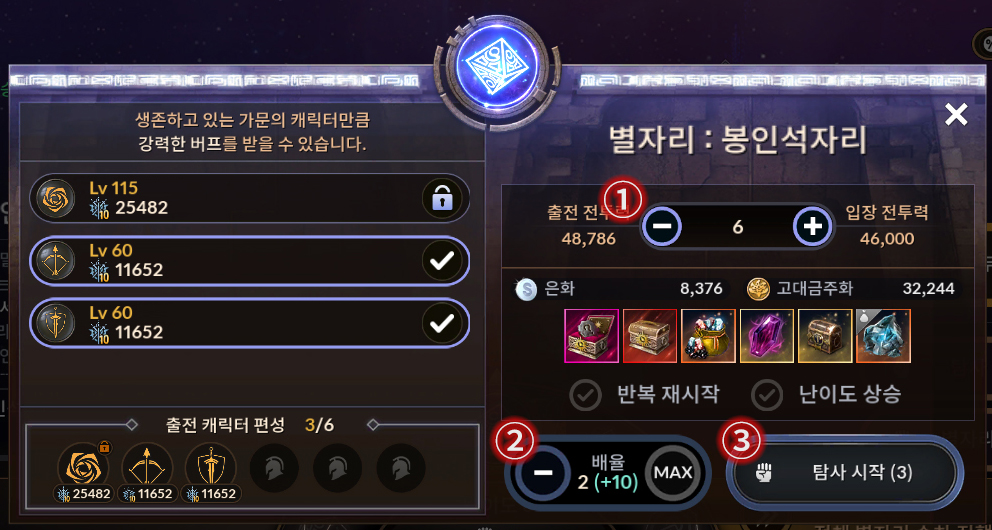
Task: Select the rose character in lineup slot
Action: (x=83, y=467)
